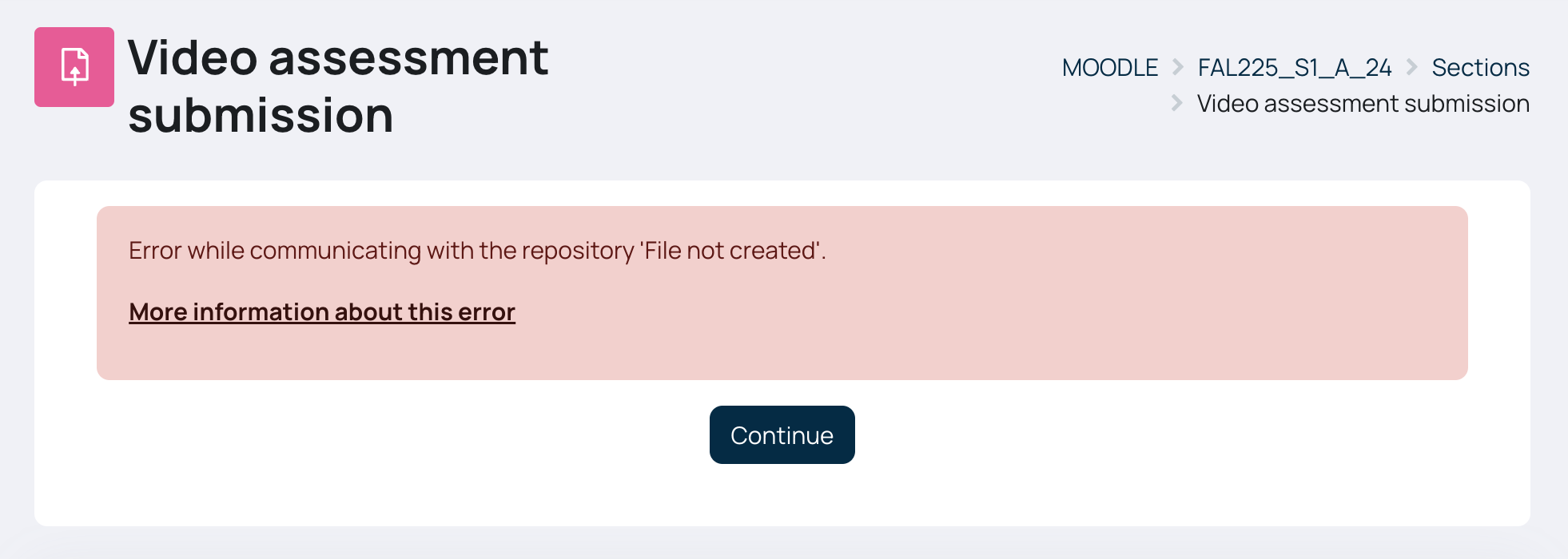Click the chevron after MOODLE breadcrumb
This screenshot has width=1568, height=559.
[1177, 67]
